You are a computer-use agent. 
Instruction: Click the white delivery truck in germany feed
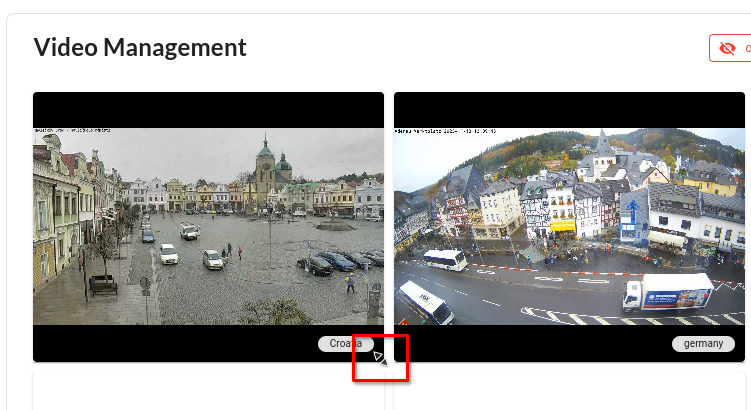tap(667, 292)
